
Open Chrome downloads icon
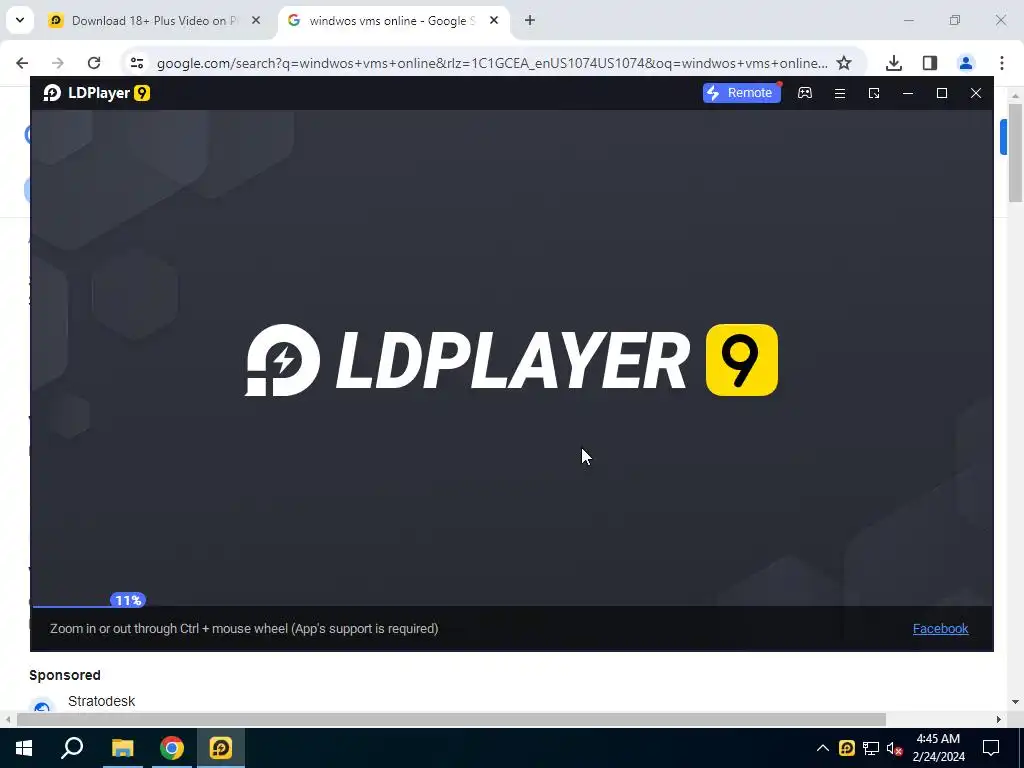894,63
